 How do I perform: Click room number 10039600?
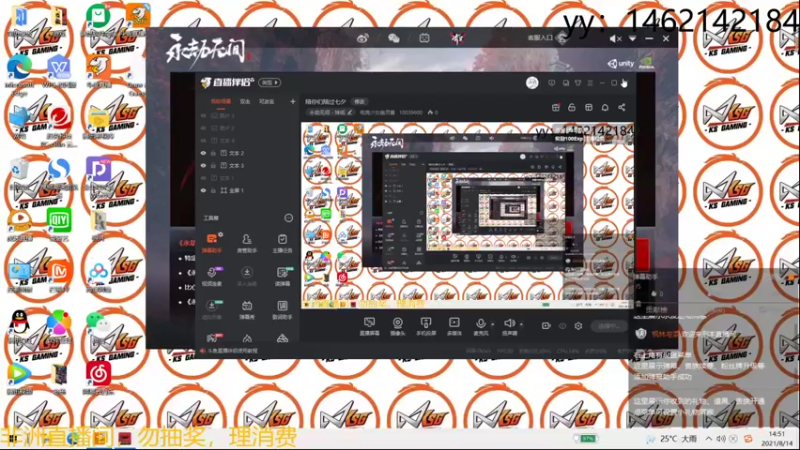411,112
